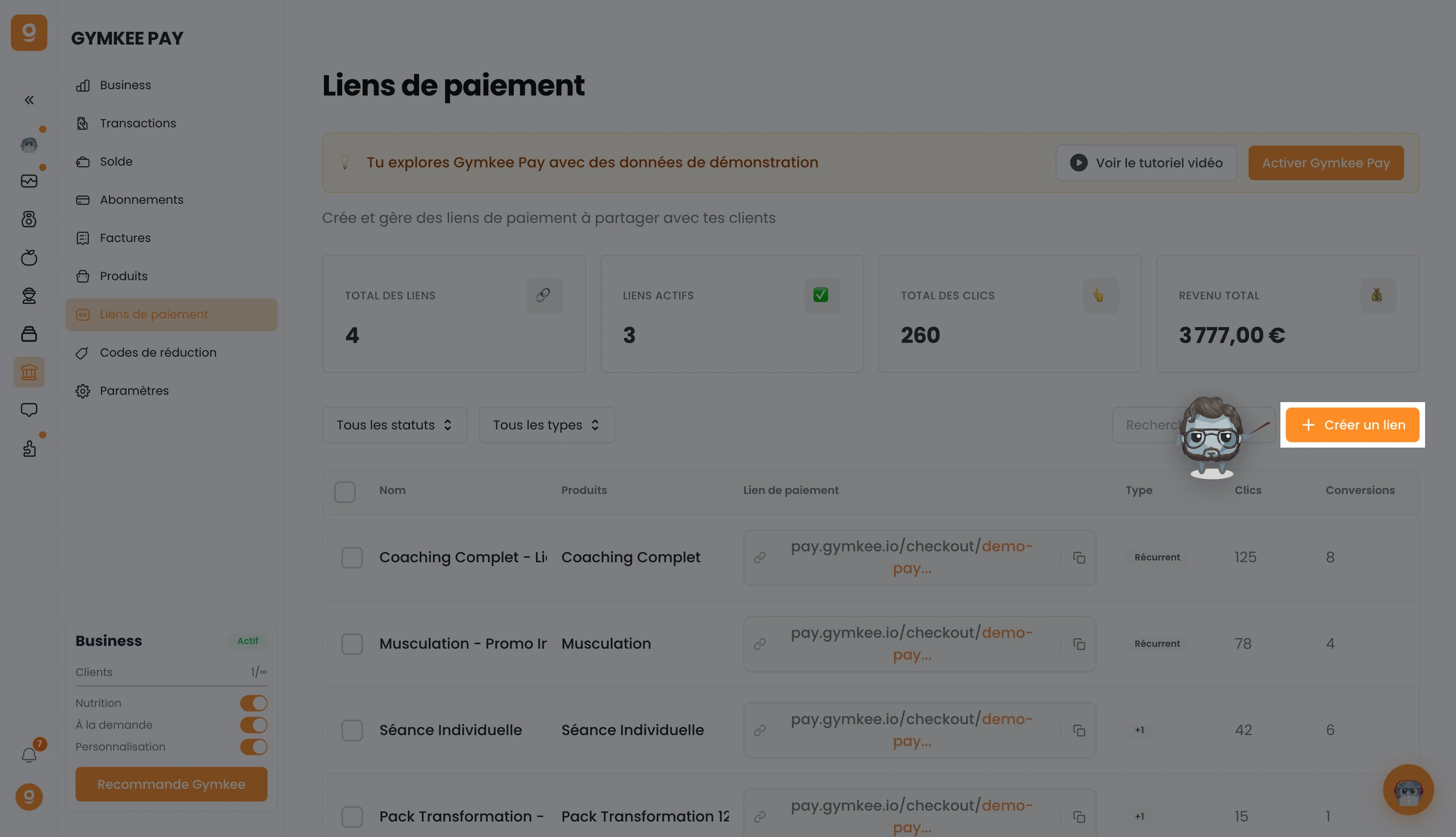Open the coach person icon in left rail

29,295
